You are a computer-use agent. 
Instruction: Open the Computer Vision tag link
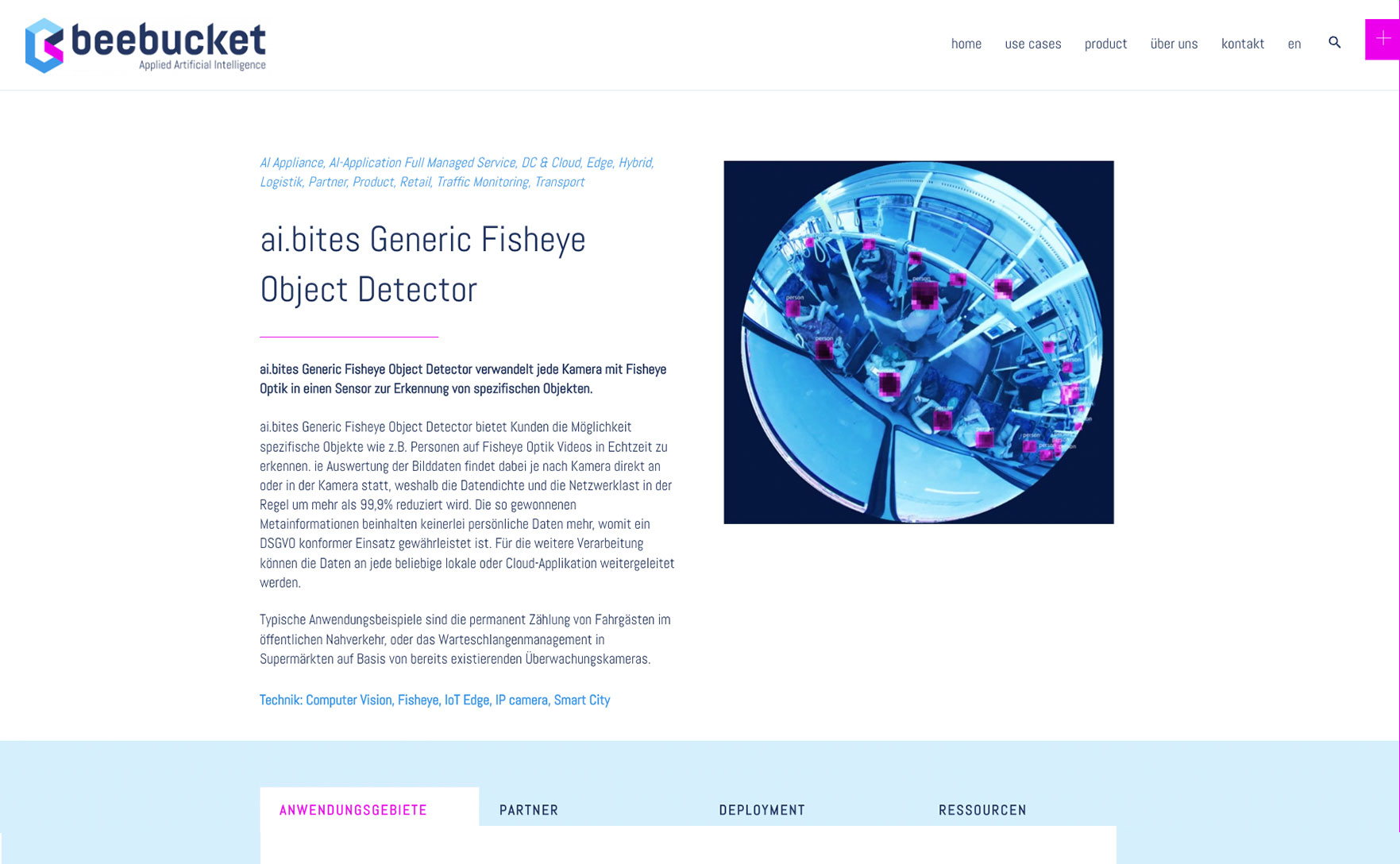[x=349, y=700]
